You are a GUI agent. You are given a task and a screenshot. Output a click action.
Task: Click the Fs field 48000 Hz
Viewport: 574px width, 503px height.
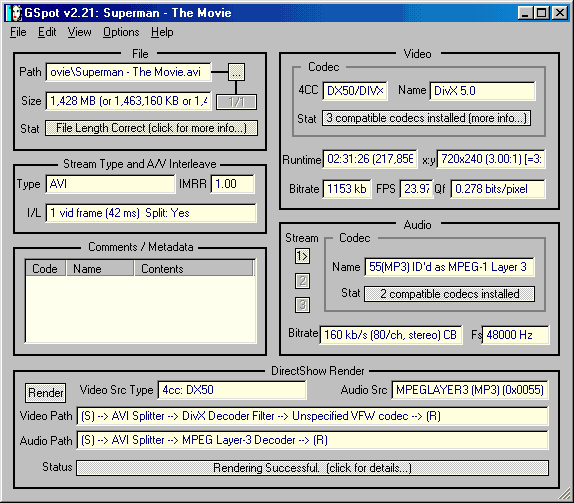515,335
